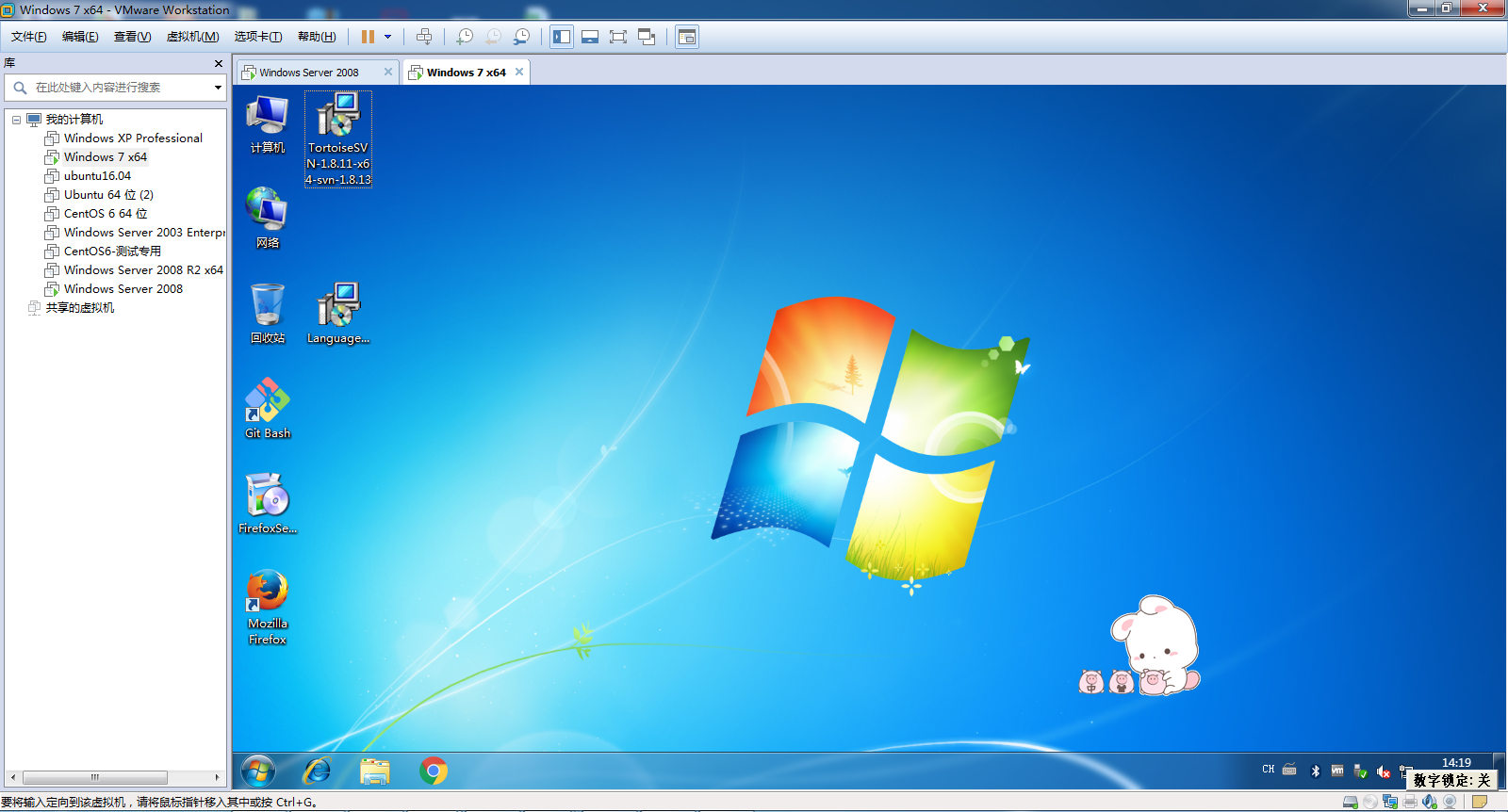Select the Language pack installer icon

pyautogui.click(x=338, y=314)
